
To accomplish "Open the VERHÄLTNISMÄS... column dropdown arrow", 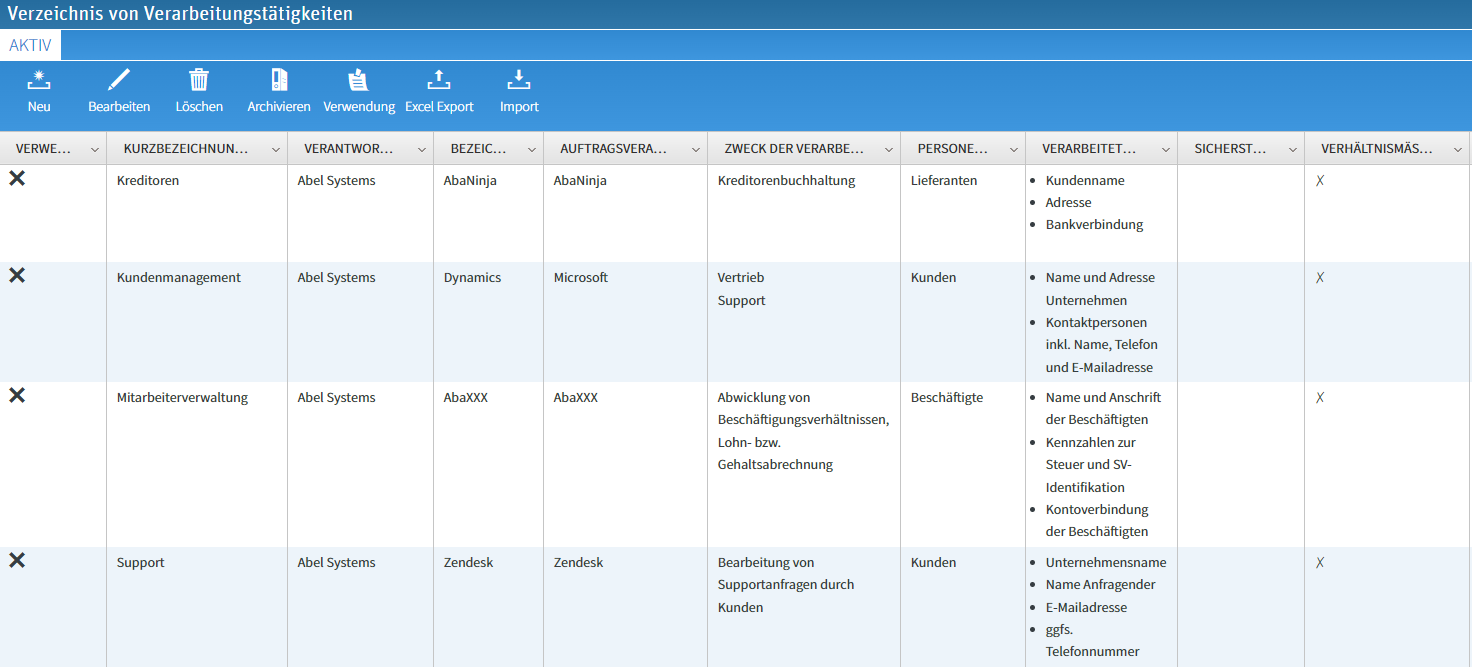I will click(x=1458, y=149).
